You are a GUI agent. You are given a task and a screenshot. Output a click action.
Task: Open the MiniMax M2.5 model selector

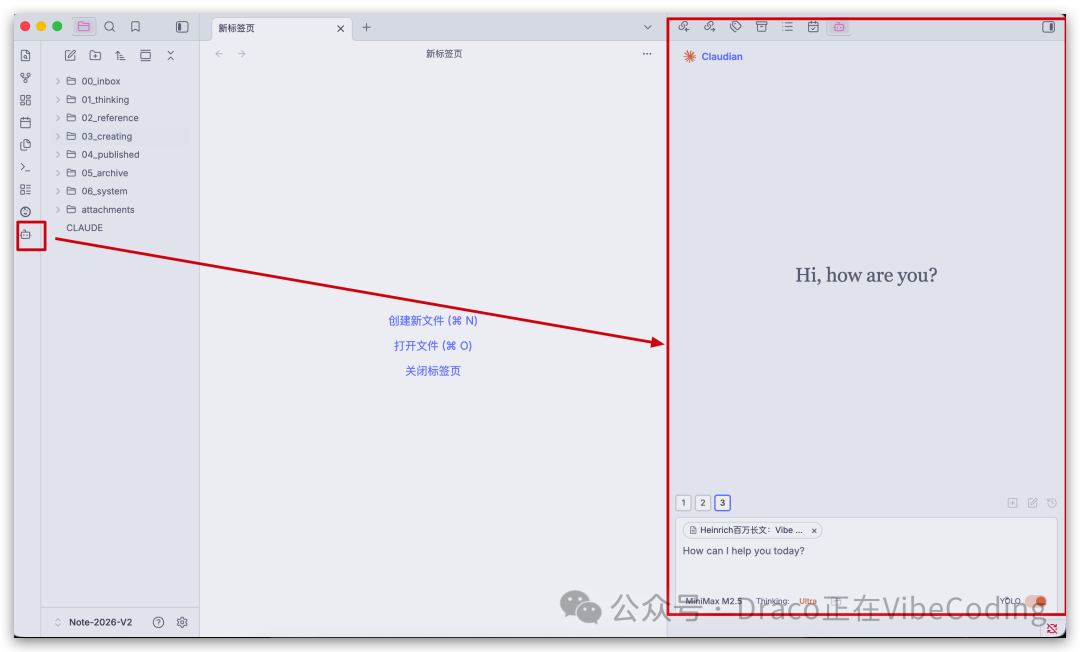[x=714, y=601]
